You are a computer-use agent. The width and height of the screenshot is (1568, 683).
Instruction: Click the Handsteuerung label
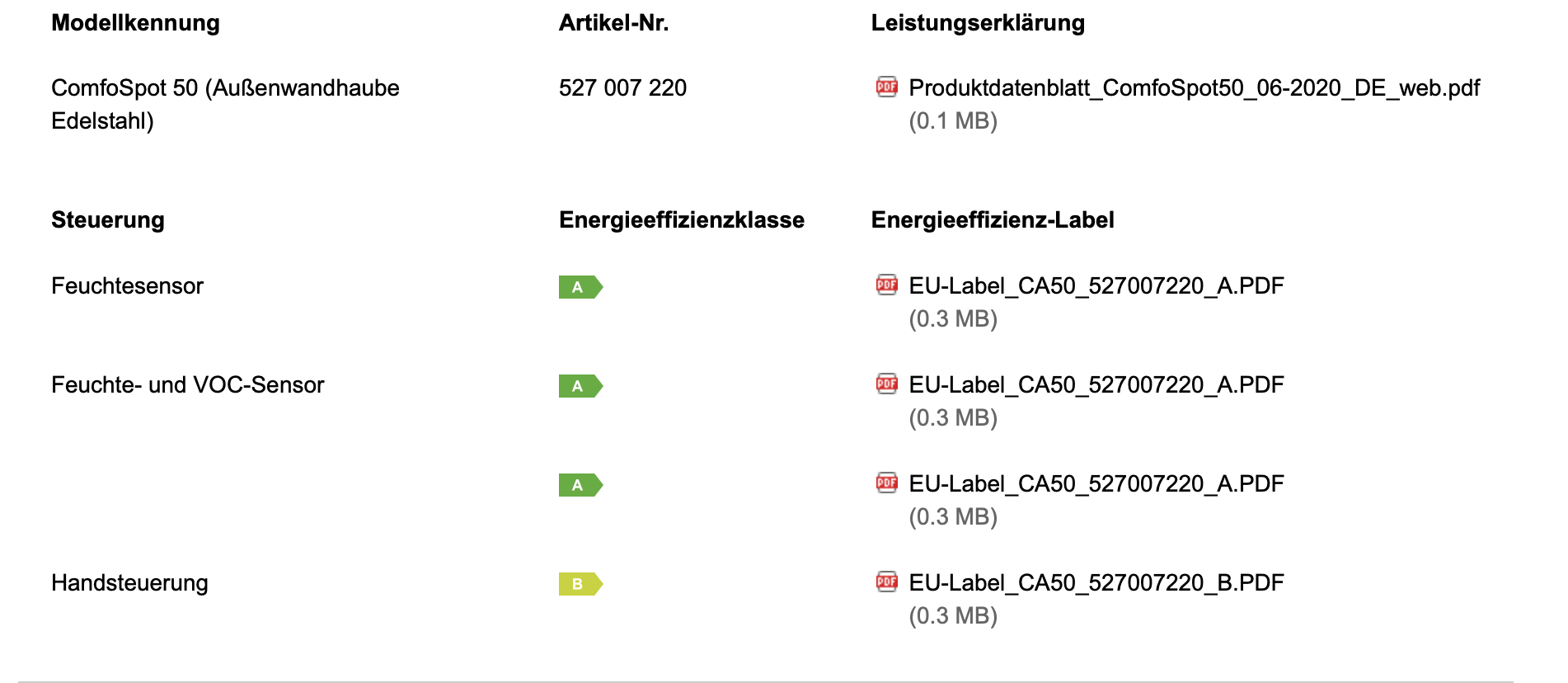(x=129, y=583)
